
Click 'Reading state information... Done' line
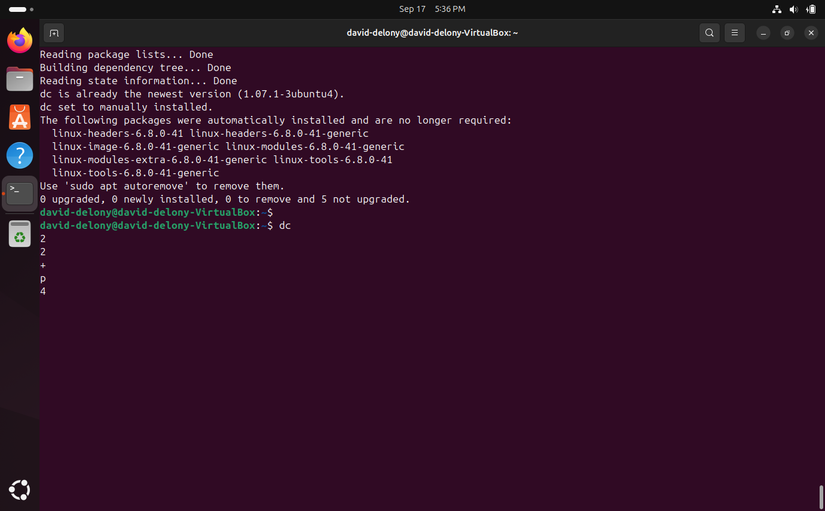click(x=138, y=81)
